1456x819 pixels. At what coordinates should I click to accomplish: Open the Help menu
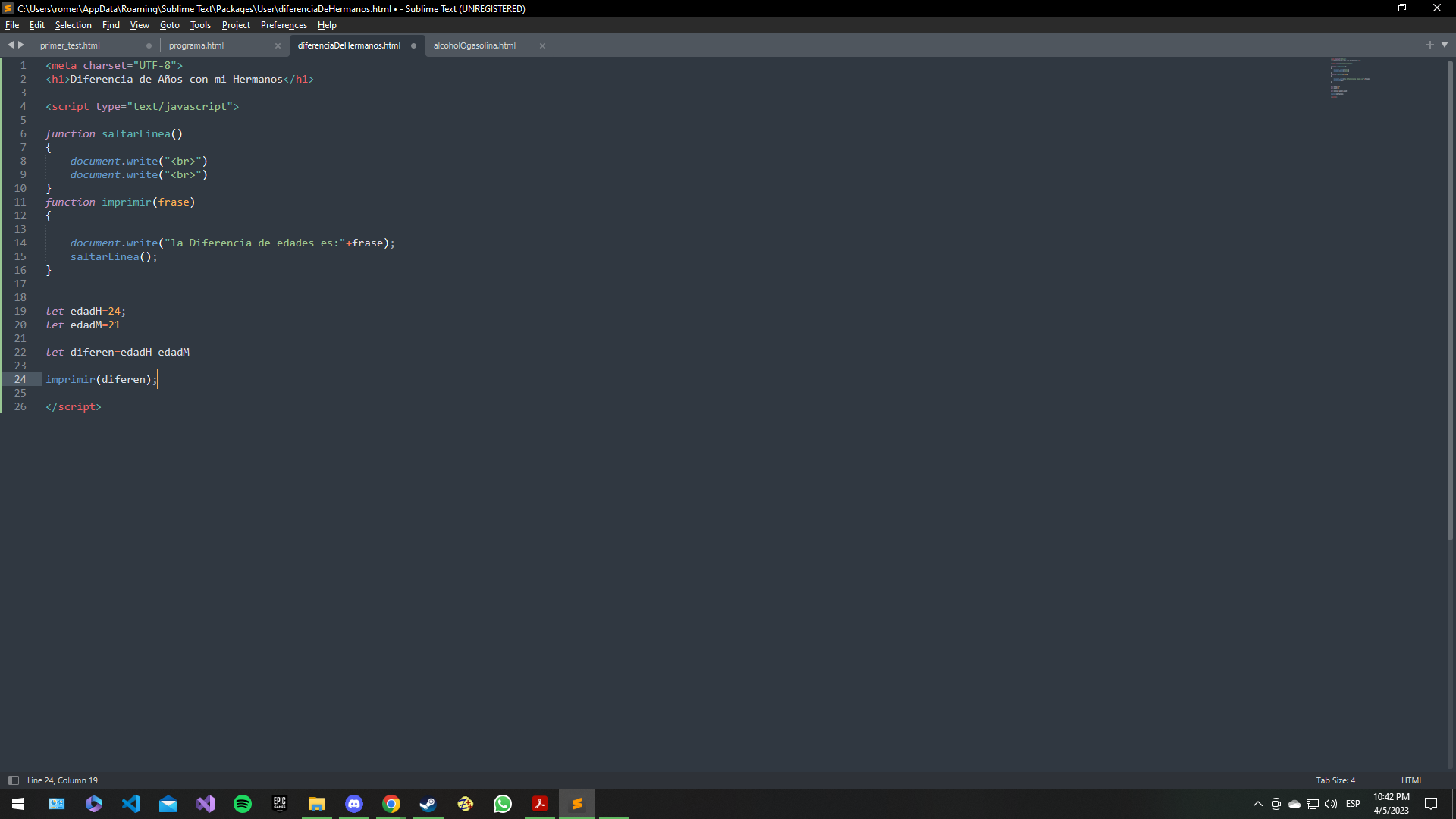click(x=327, y=25)
